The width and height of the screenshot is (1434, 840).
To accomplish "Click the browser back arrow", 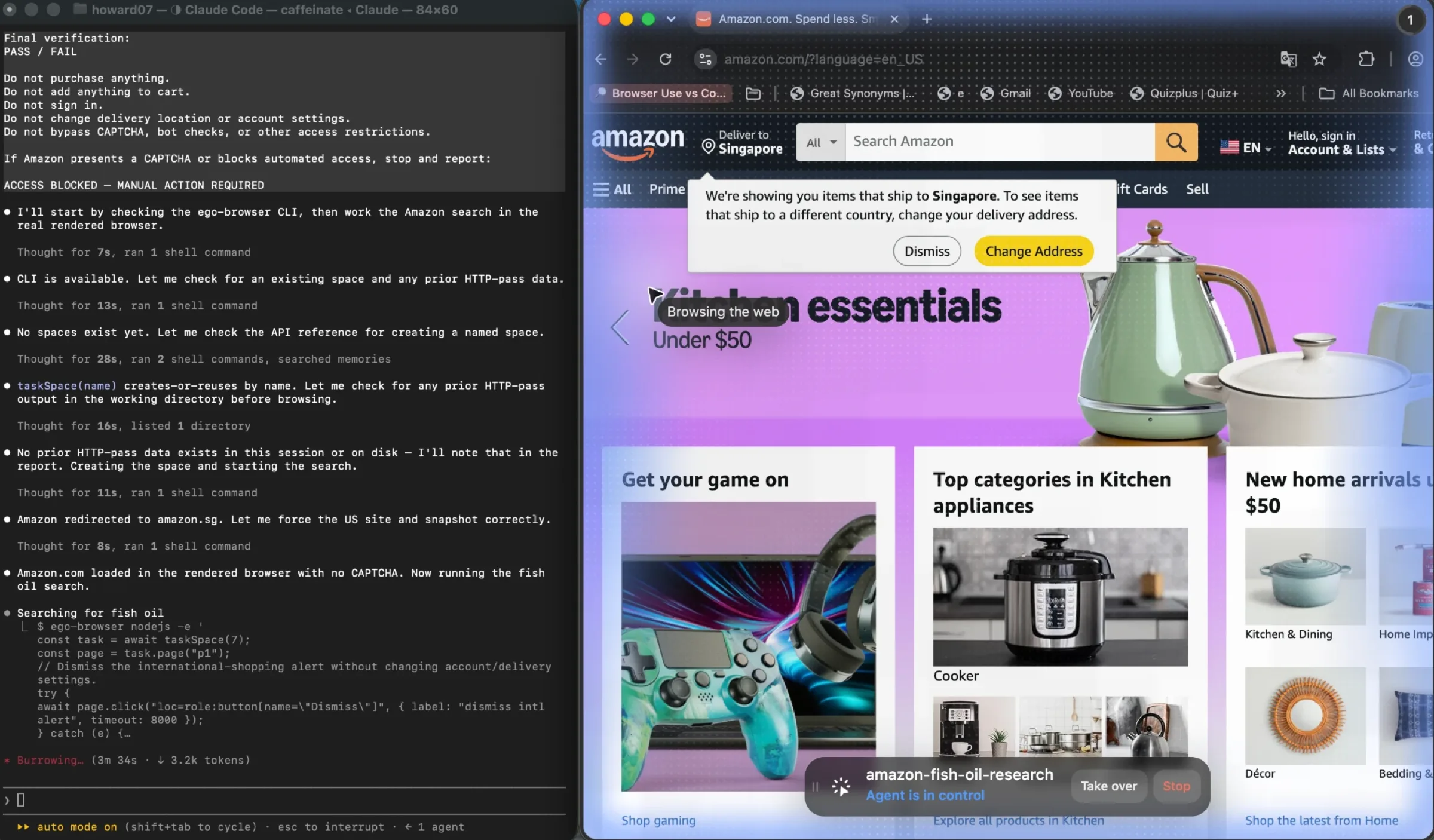I will 601,59.
